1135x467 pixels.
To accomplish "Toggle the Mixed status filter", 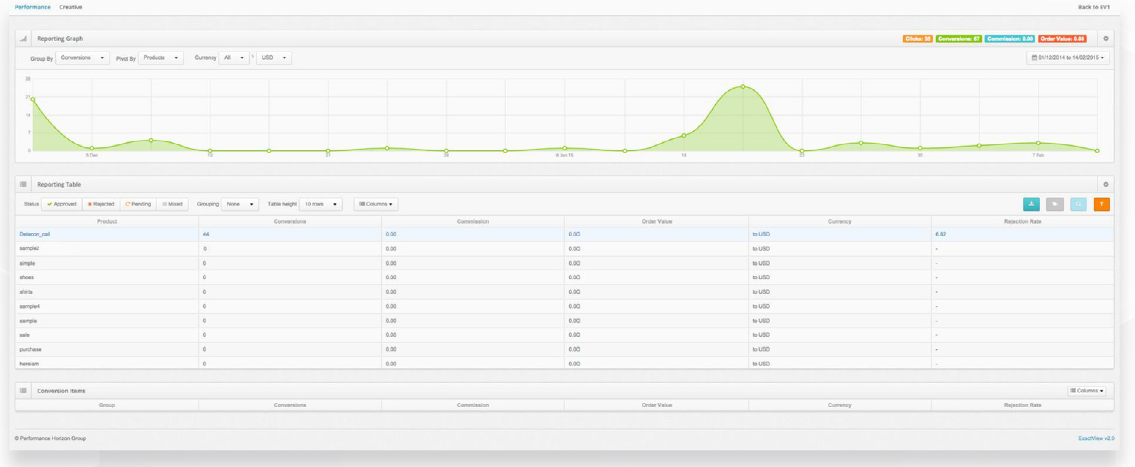I will pyautogui.click(x=172, y=204).
